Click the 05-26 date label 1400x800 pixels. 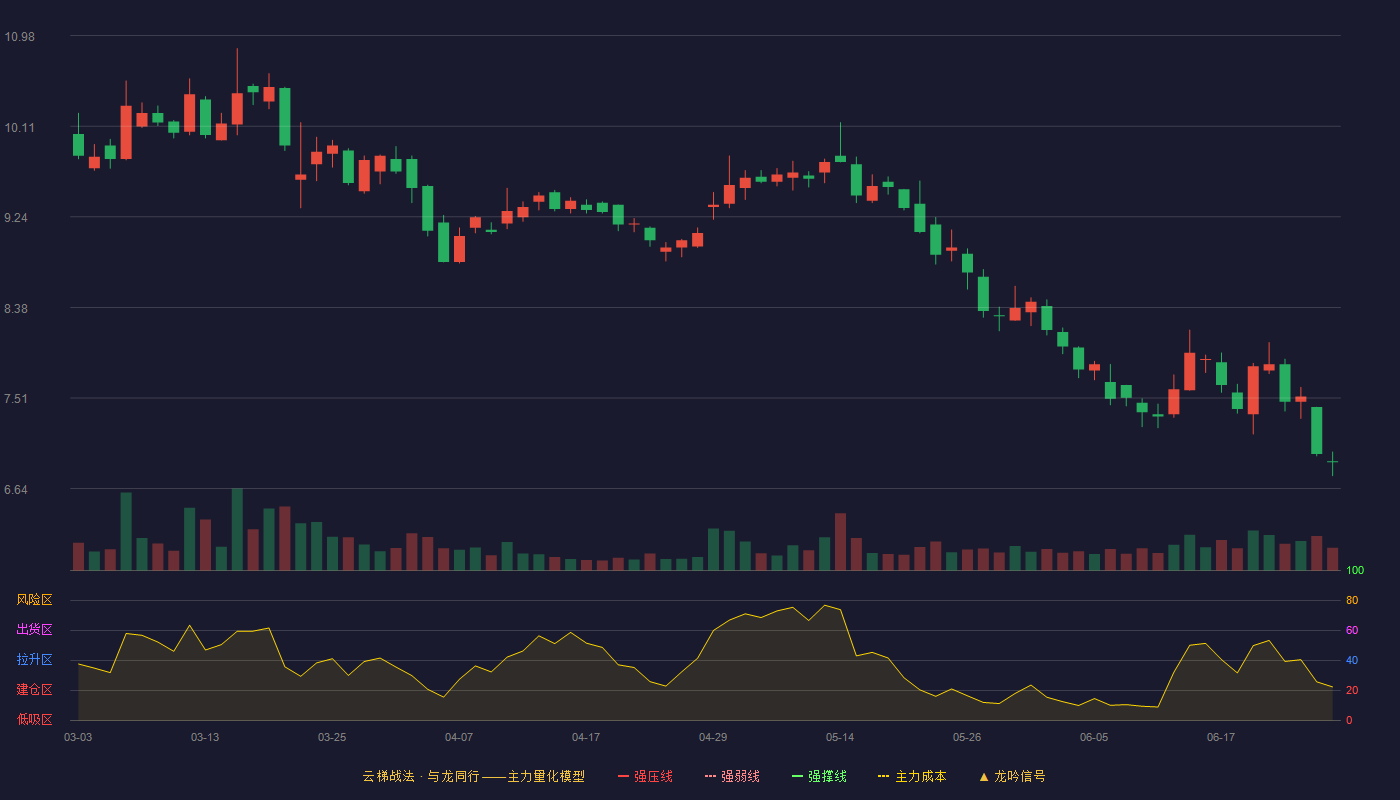click(x=967, y=737)
